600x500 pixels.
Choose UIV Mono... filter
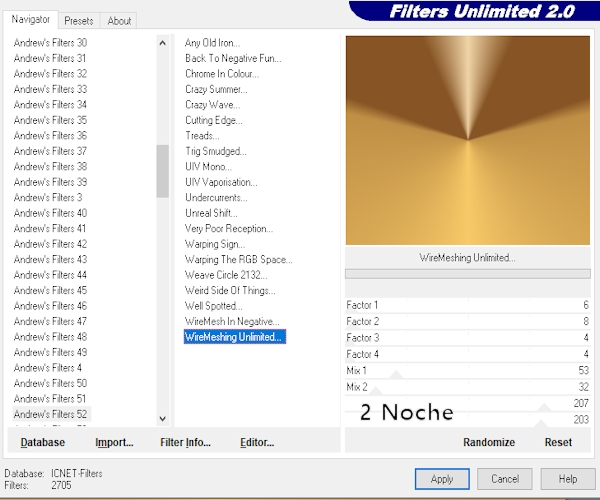coord(208,166)
